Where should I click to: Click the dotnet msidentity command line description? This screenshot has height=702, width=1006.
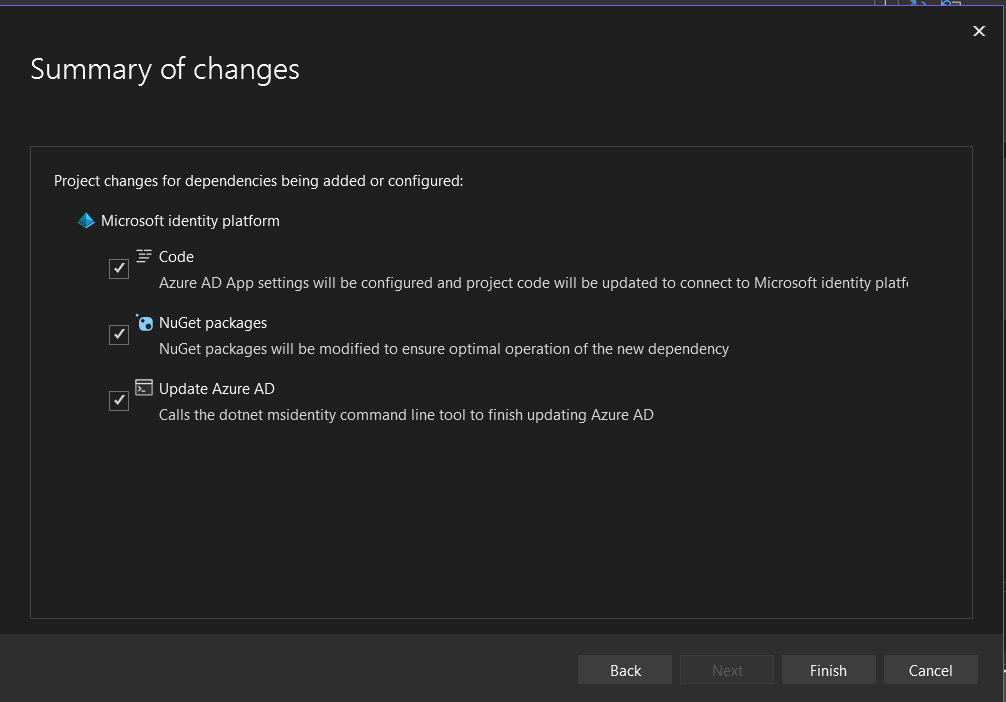point(406,415)
